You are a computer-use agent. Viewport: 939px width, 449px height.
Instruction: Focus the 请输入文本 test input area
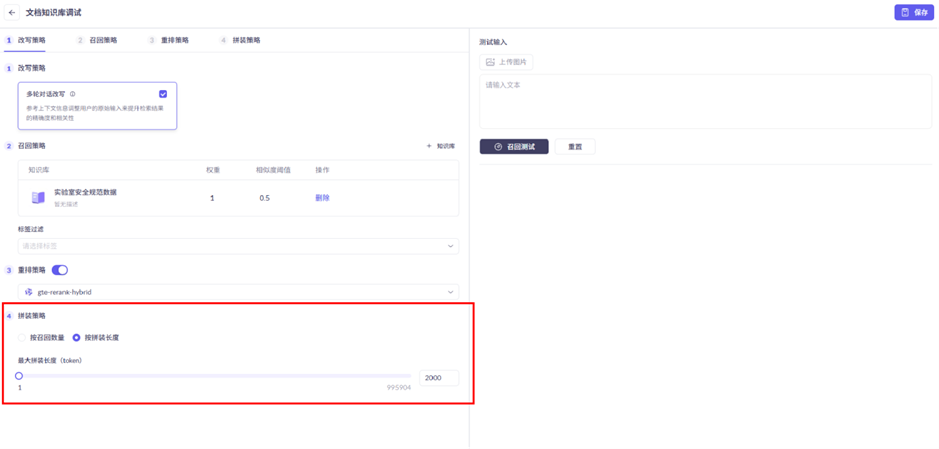(x=705, y=101)
